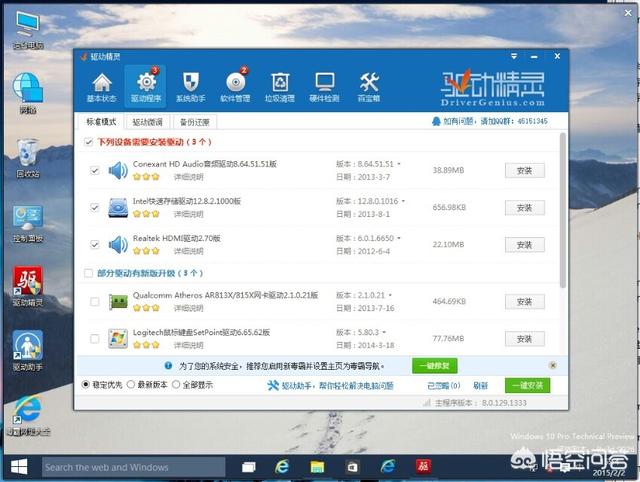Switch to the 备份还原 tab
Image resolution: width=640 pixels, height=482 pixels.
194,121
